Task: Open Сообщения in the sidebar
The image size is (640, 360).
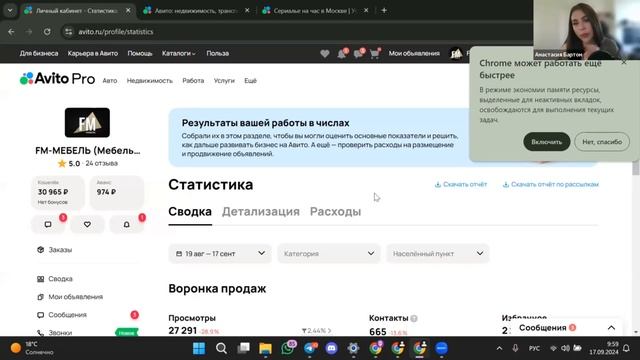Action: (x=67, y=315)
